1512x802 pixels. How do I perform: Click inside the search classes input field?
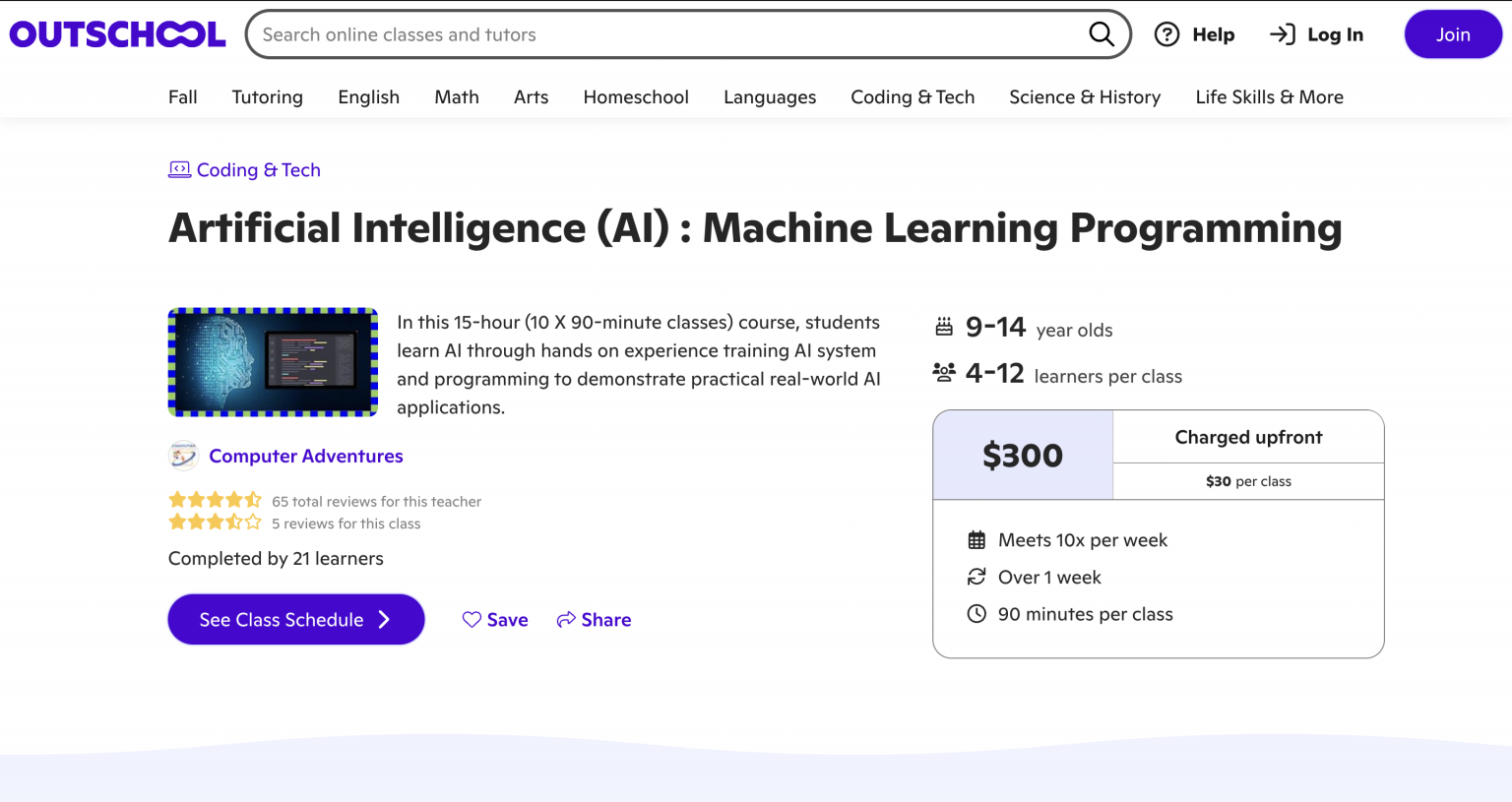click(x=640, y=33)
